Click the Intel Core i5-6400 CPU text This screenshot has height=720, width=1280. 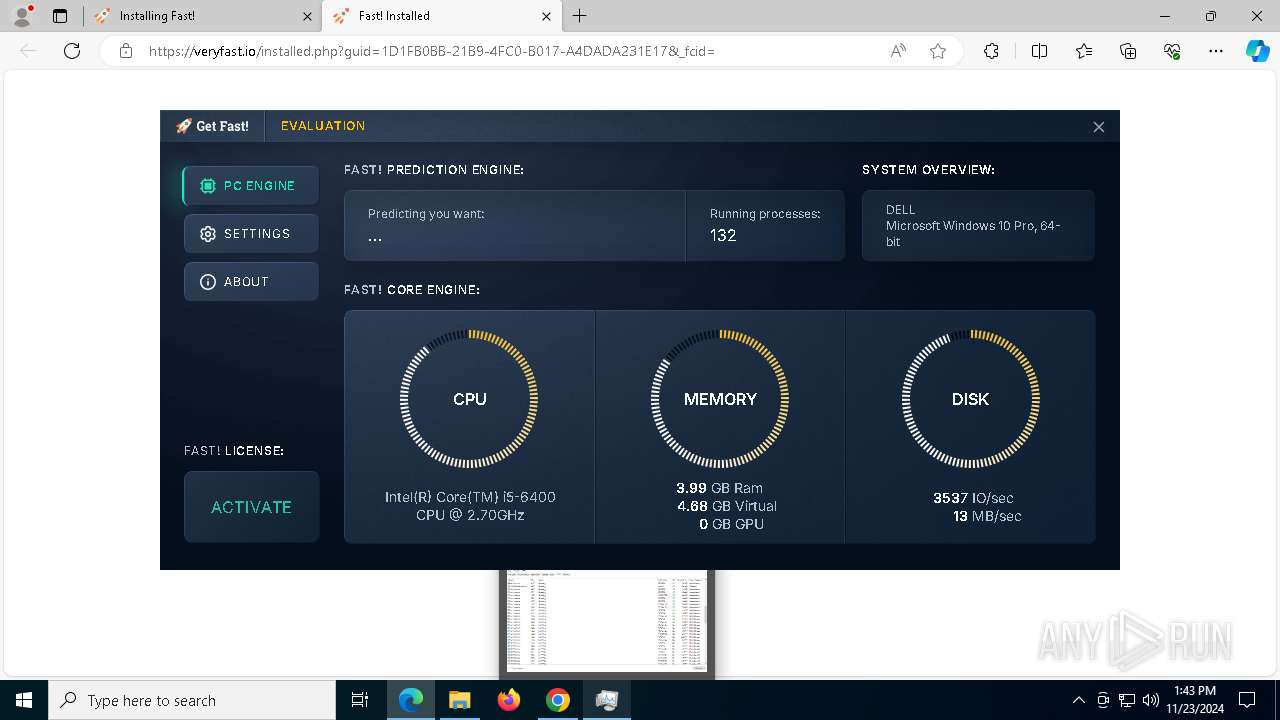[x=470, y=506]
